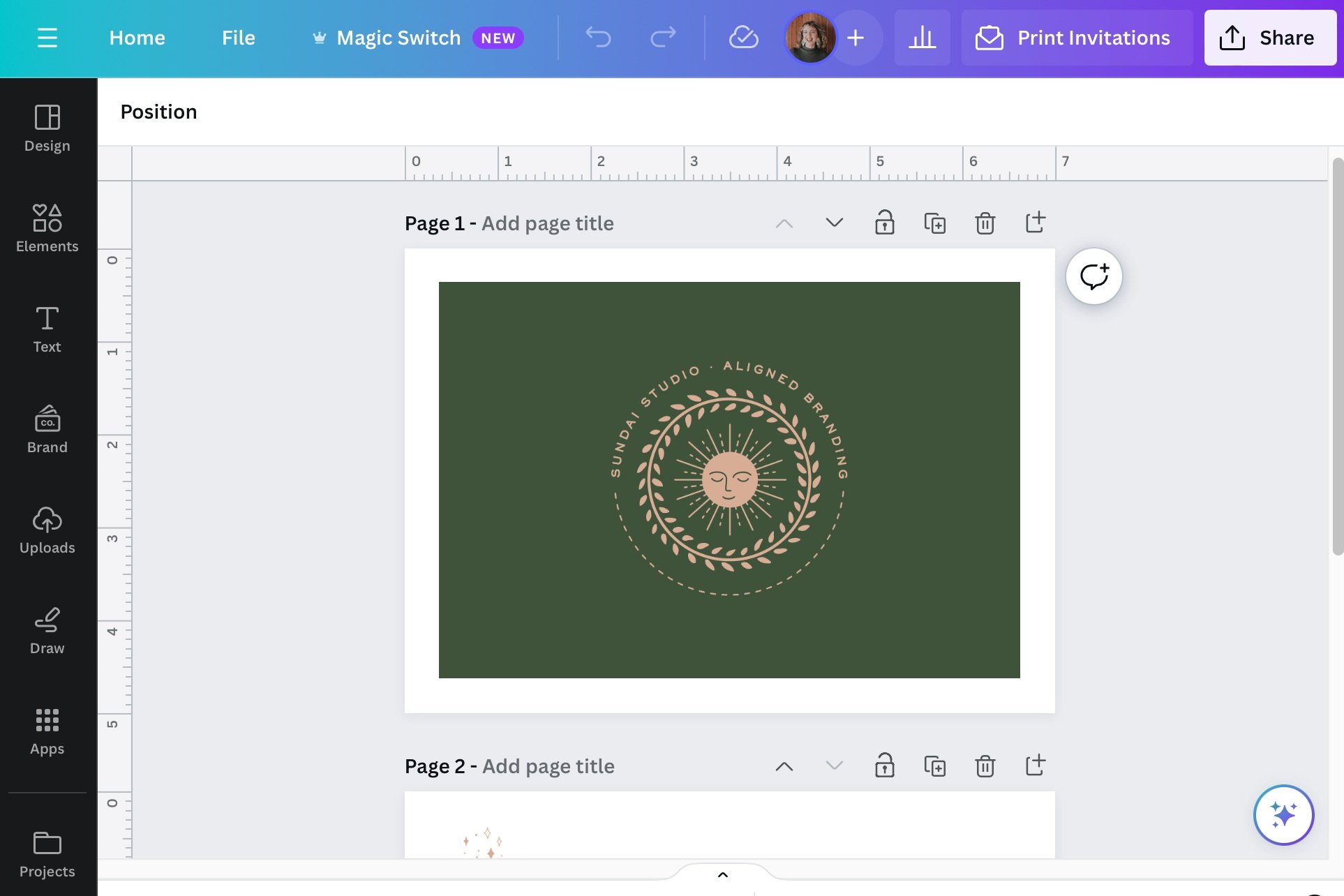This screenshot has width=1344, height=896.
Task: Click the undo arrow
Action: [x=598, y=37]
